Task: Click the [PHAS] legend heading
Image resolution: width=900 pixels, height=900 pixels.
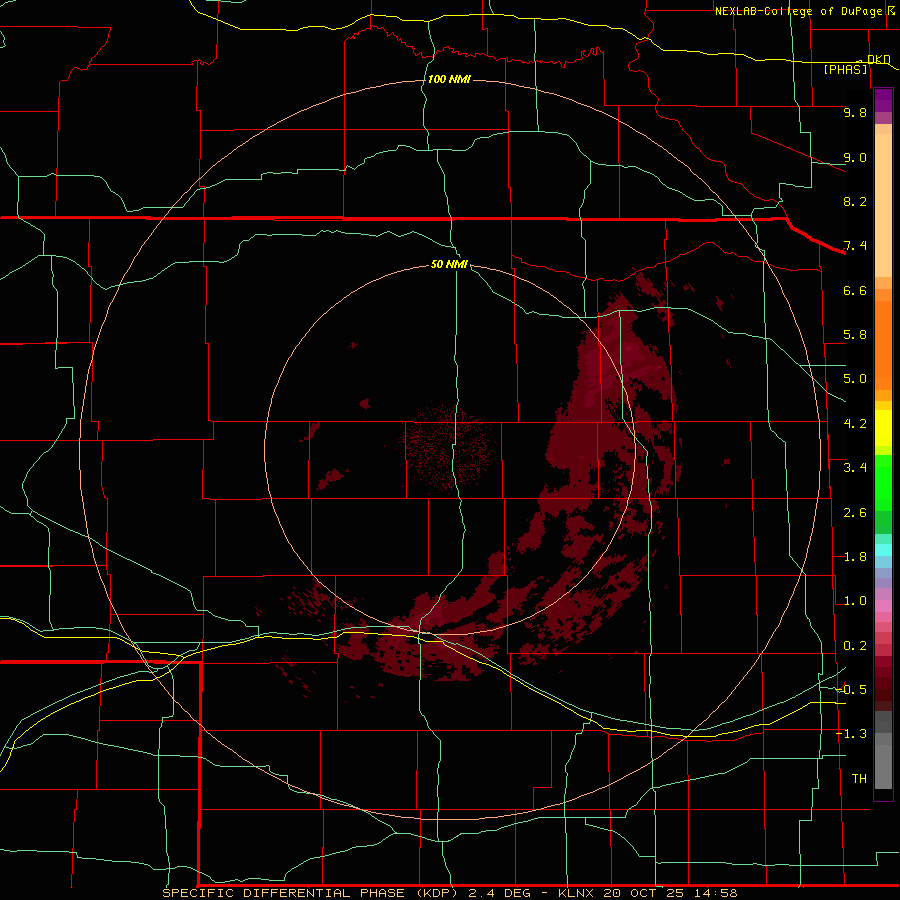Action: pos(845,69)
